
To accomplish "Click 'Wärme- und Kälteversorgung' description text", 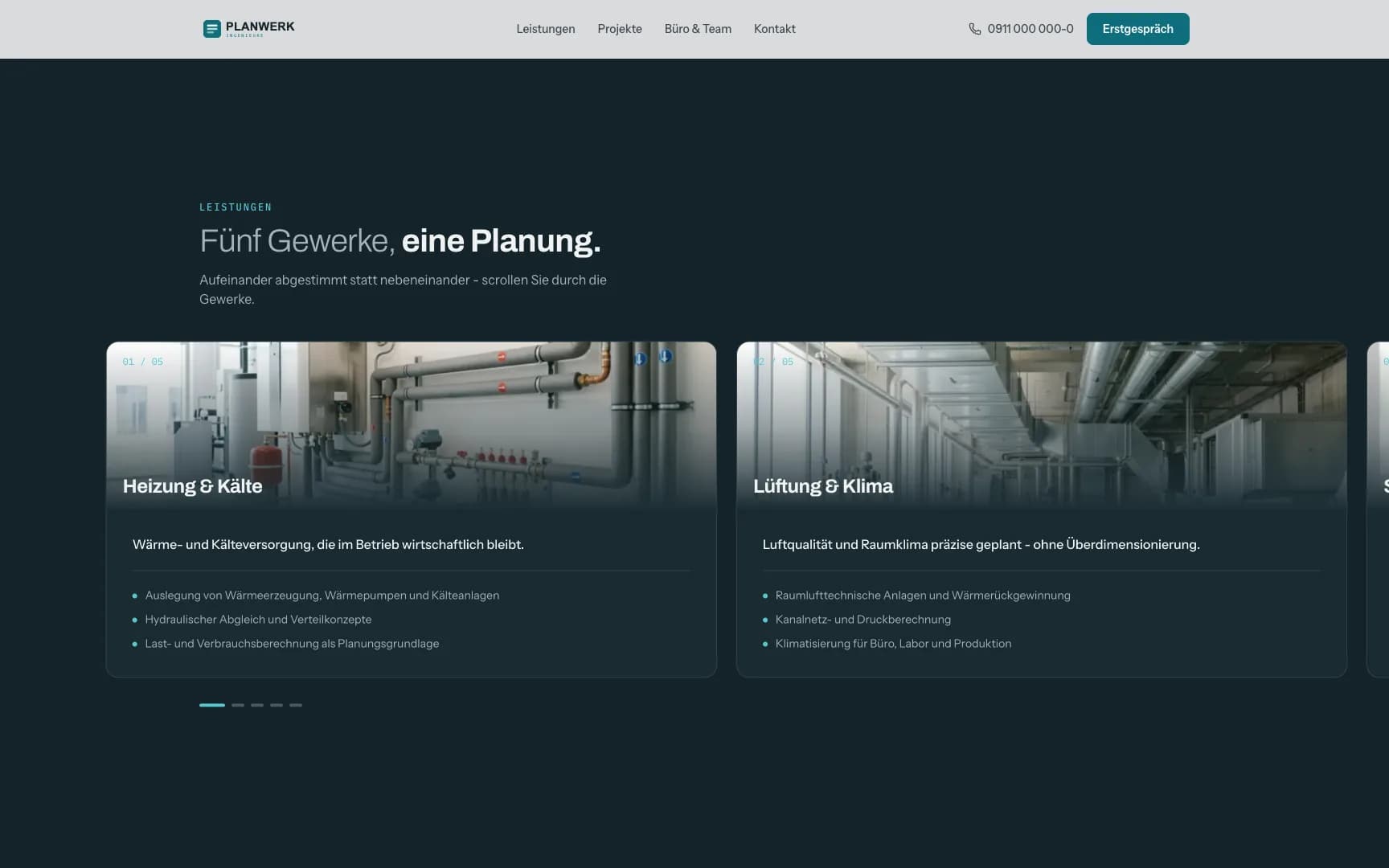I will (328, 545).
